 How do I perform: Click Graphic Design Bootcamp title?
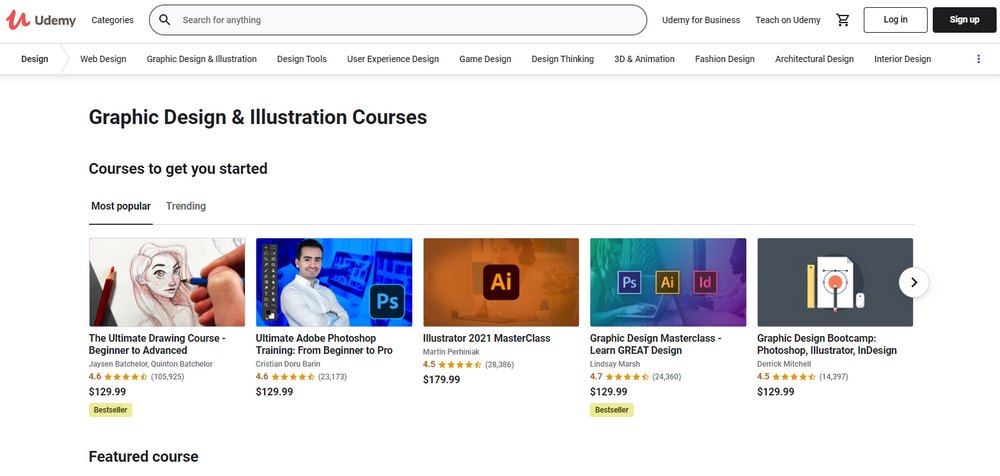[x=827, y=344]
